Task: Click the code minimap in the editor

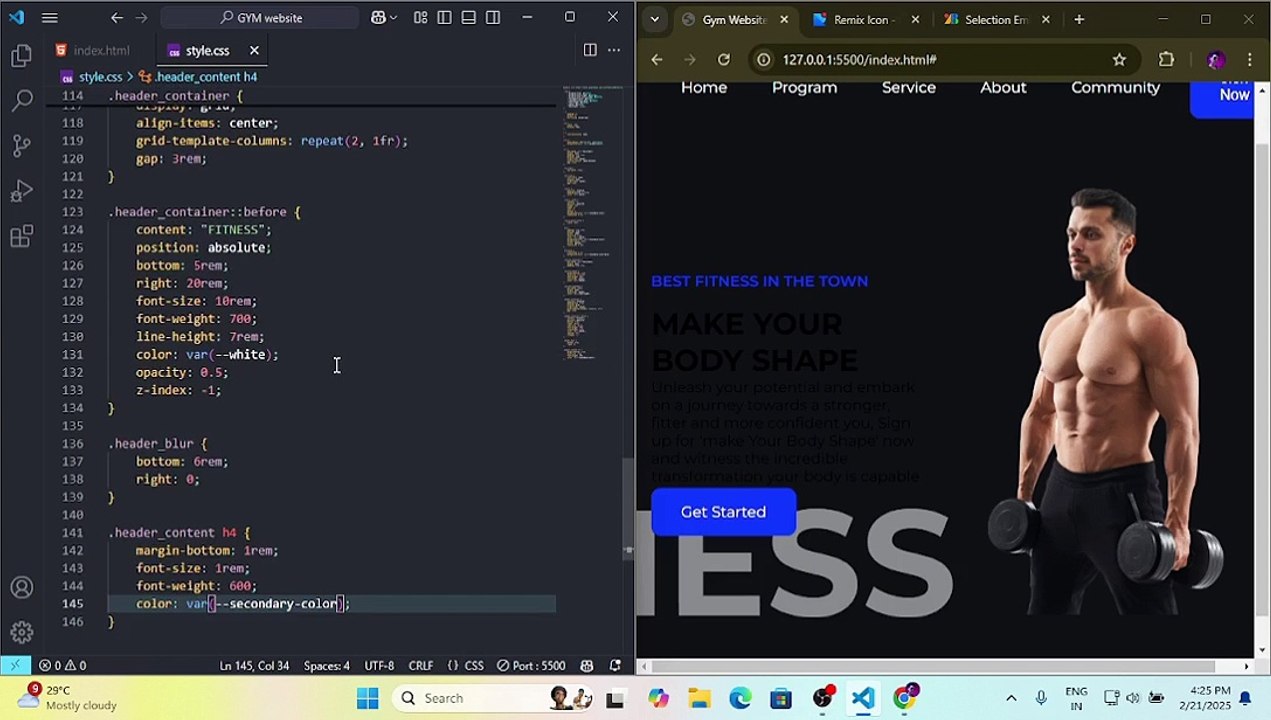Action: tap(592, 222)
